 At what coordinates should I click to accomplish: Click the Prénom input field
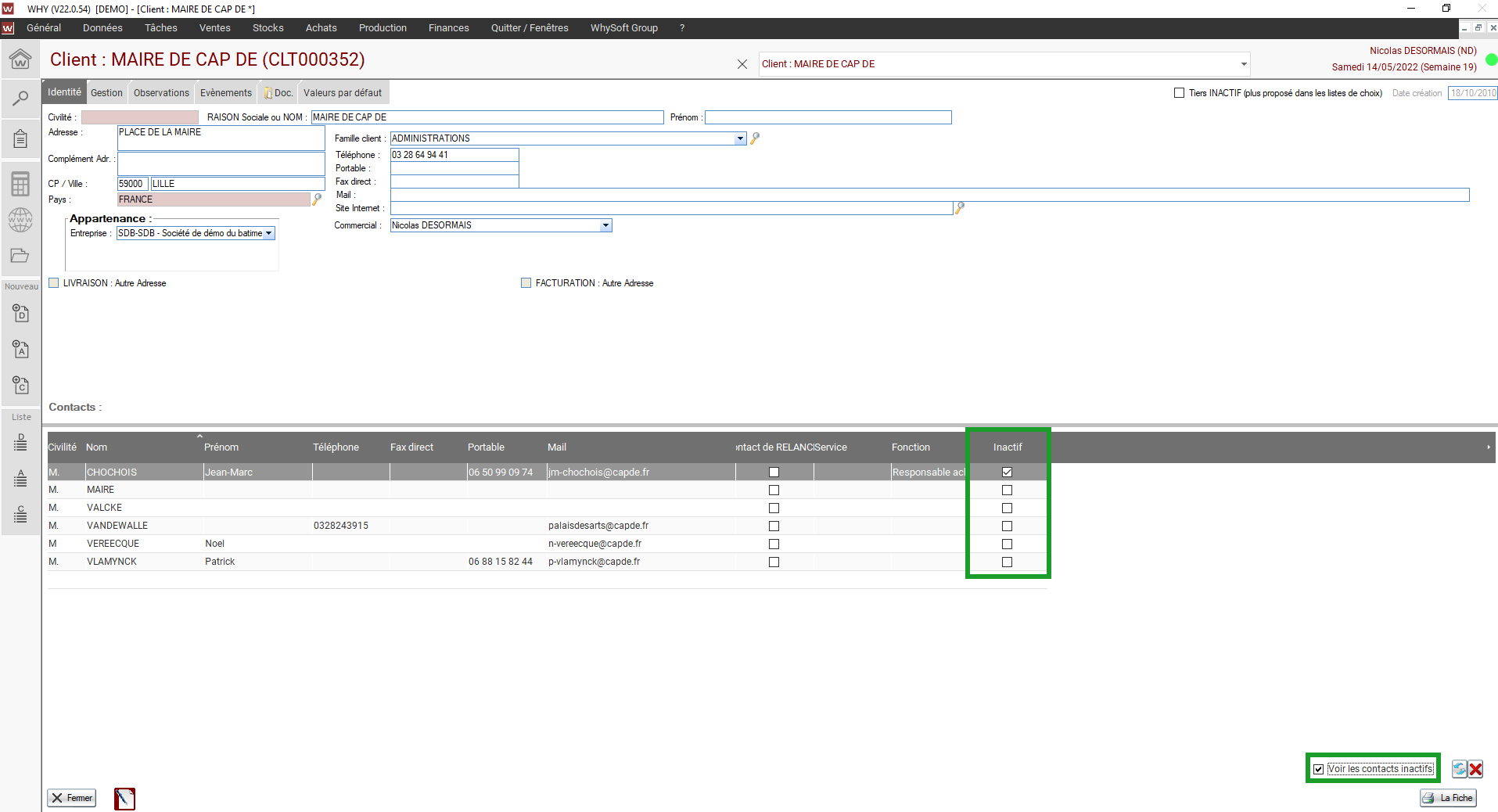pyautogui.click(x=828, y=117)
